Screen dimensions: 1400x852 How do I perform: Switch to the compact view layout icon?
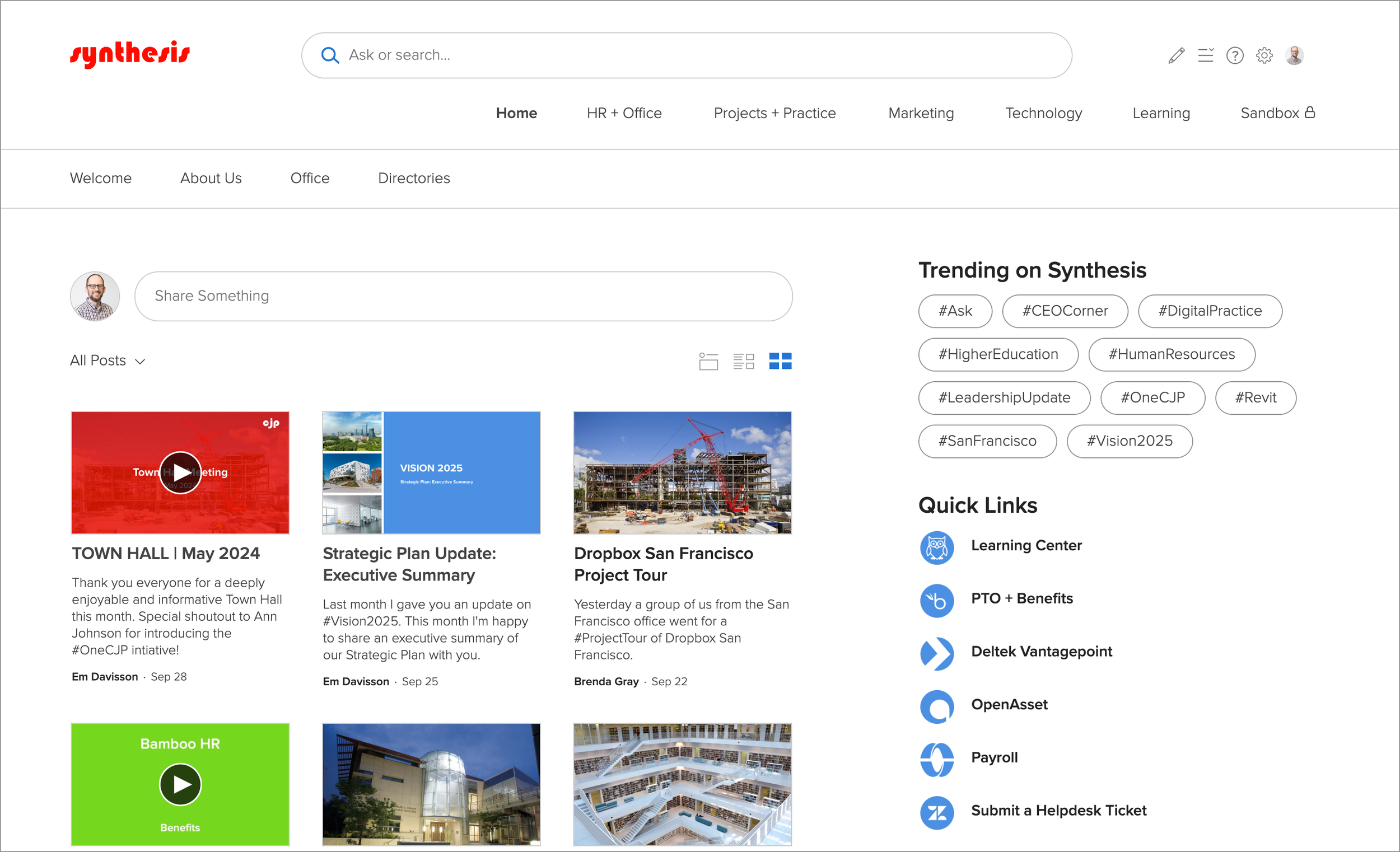[744, 361]
